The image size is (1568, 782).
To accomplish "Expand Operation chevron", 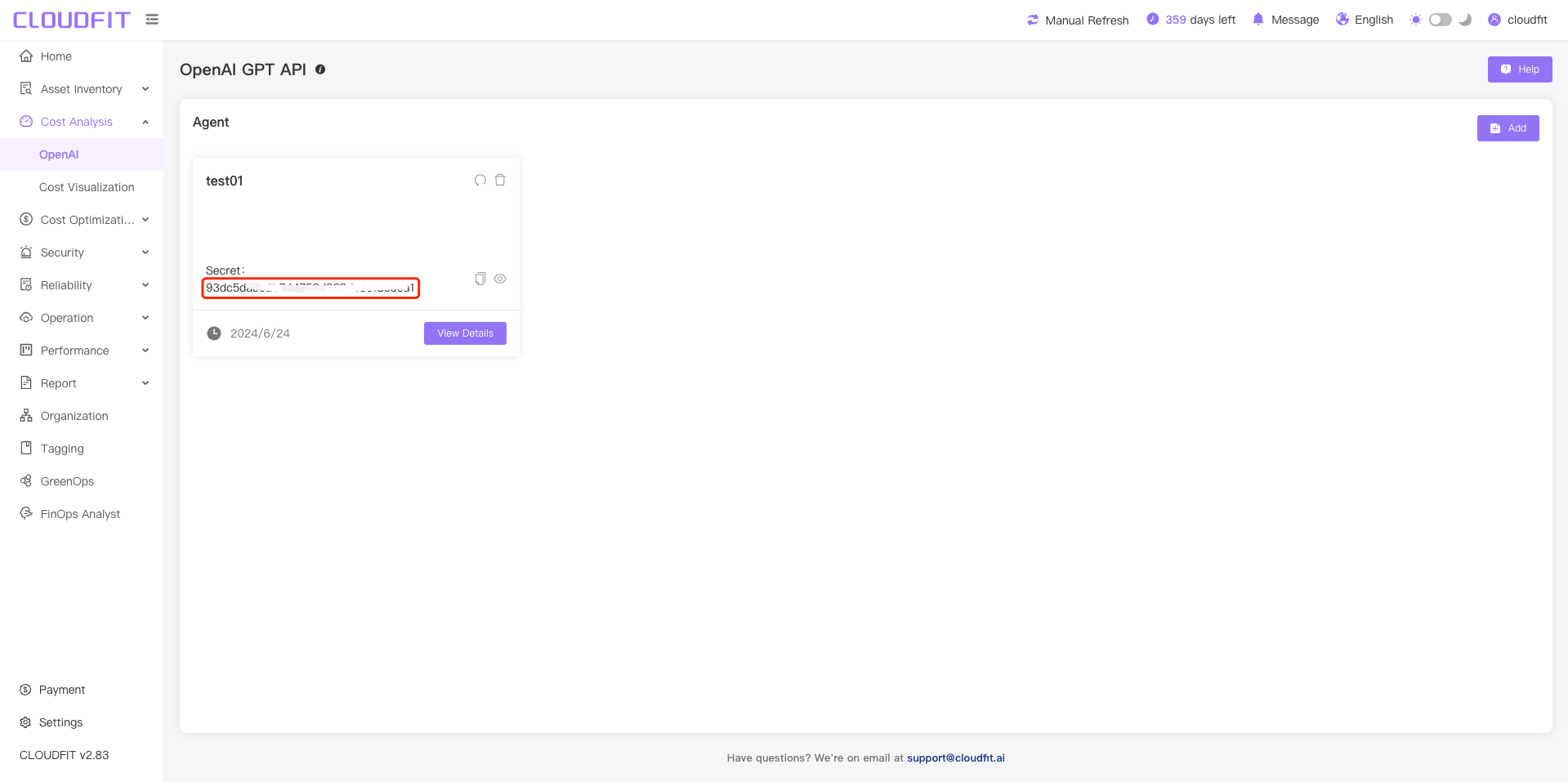I will (x=145, y=318).
